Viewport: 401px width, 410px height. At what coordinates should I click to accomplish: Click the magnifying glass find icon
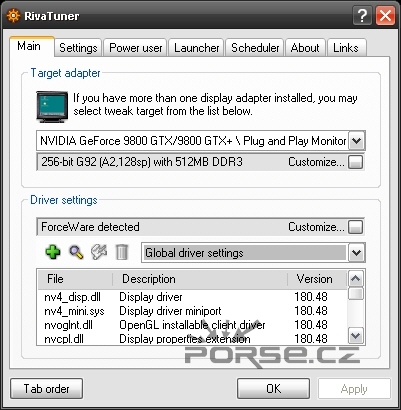click(76, 252)
